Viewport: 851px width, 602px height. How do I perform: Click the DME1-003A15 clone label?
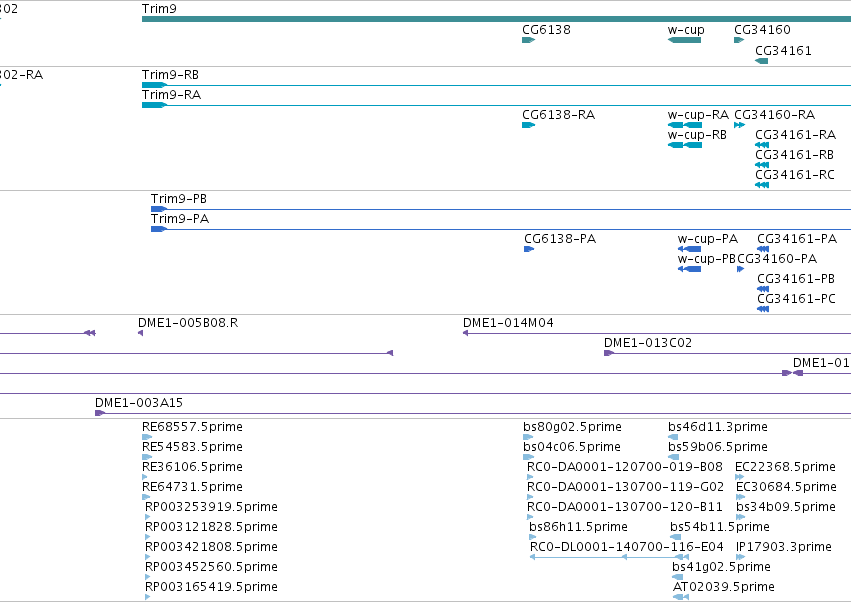(x=139, y=403)
